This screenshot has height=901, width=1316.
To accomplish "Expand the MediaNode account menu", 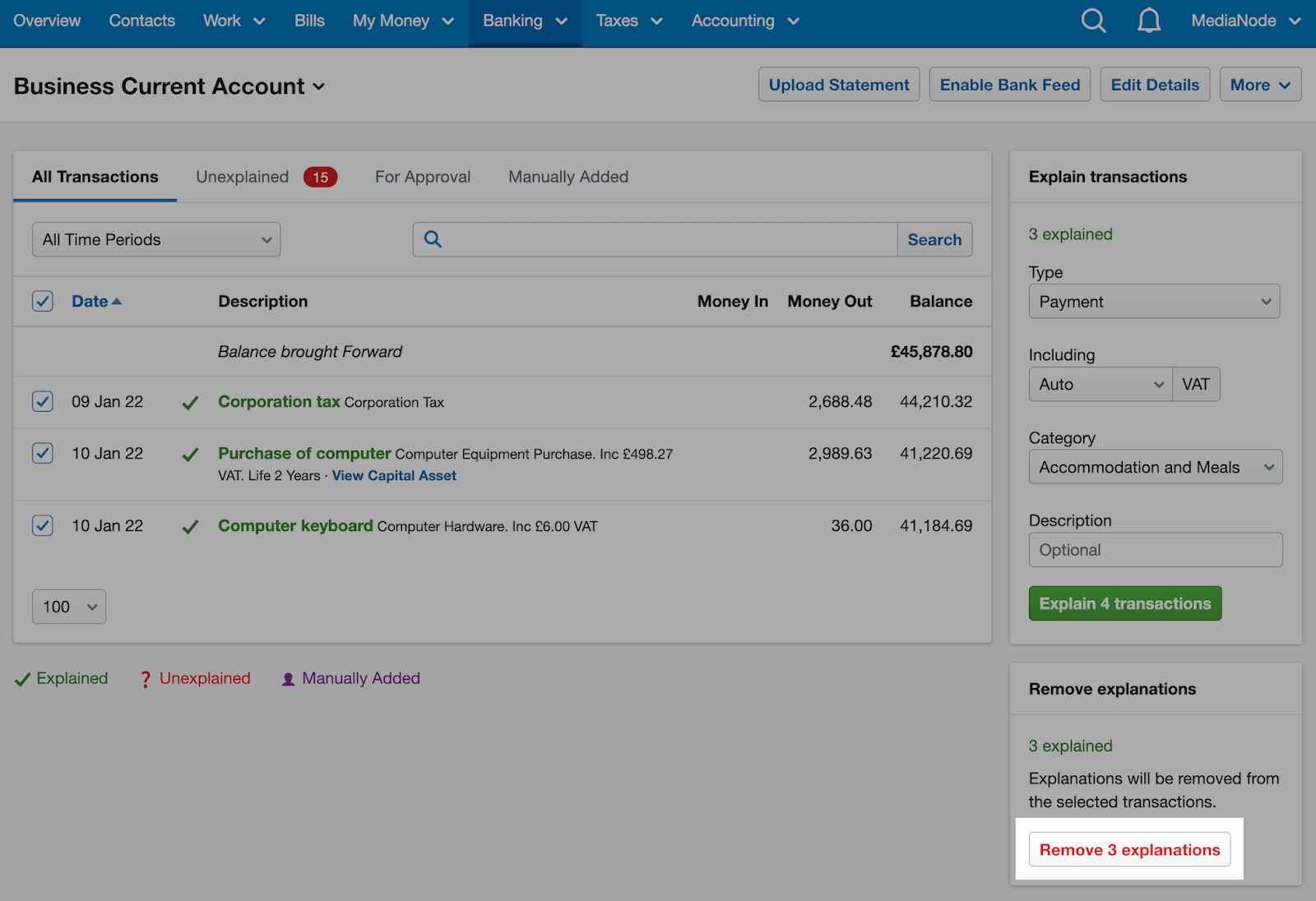I will 1246,21.
